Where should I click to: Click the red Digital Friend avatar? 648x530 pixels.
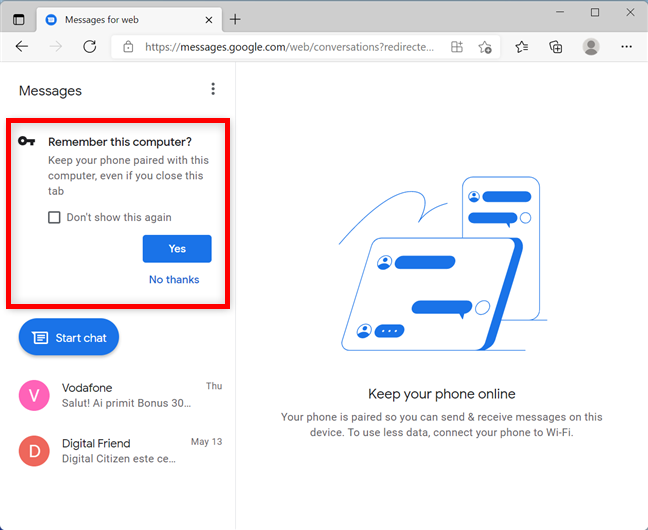[34, 451]
